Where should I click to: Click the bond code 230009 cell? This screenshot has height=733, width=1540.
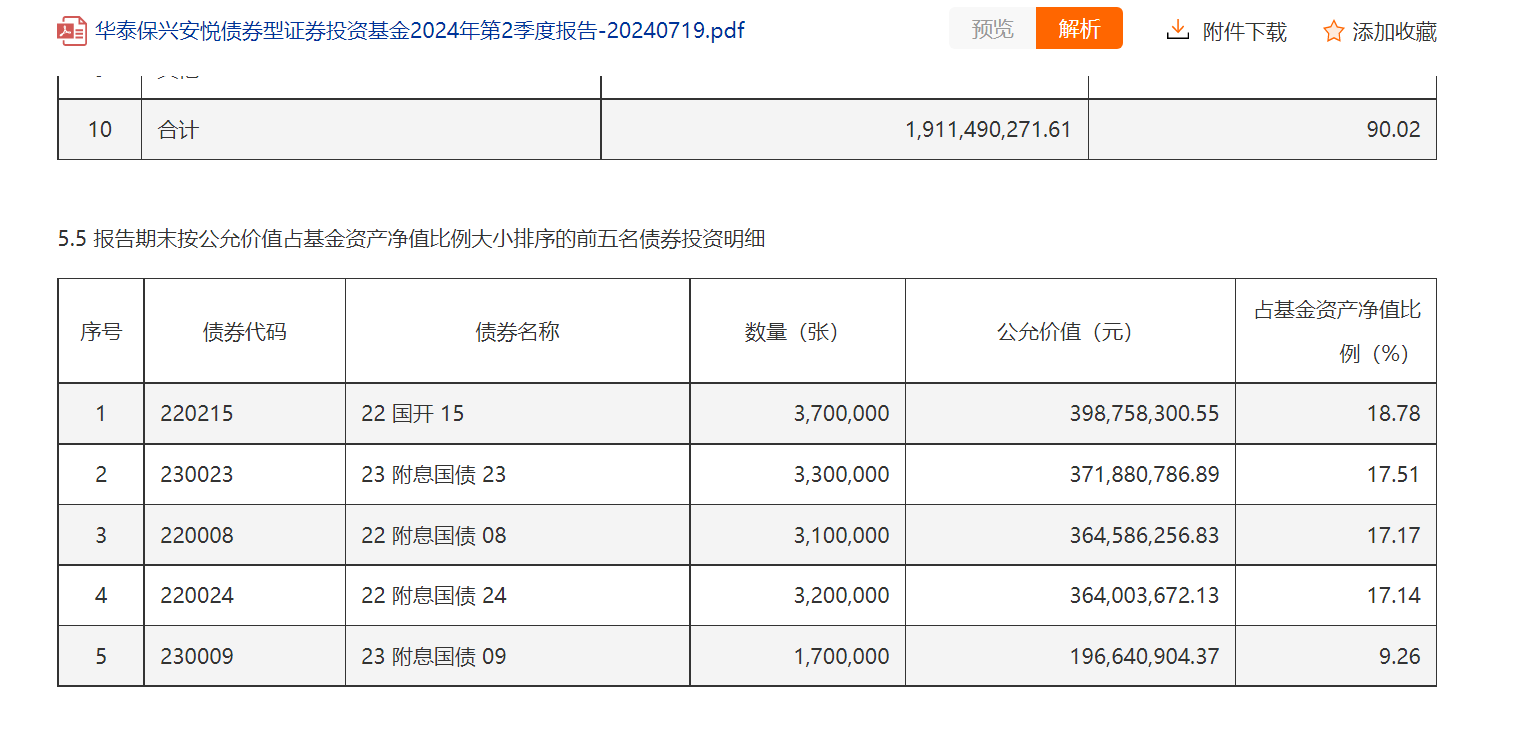click(197, 657)
